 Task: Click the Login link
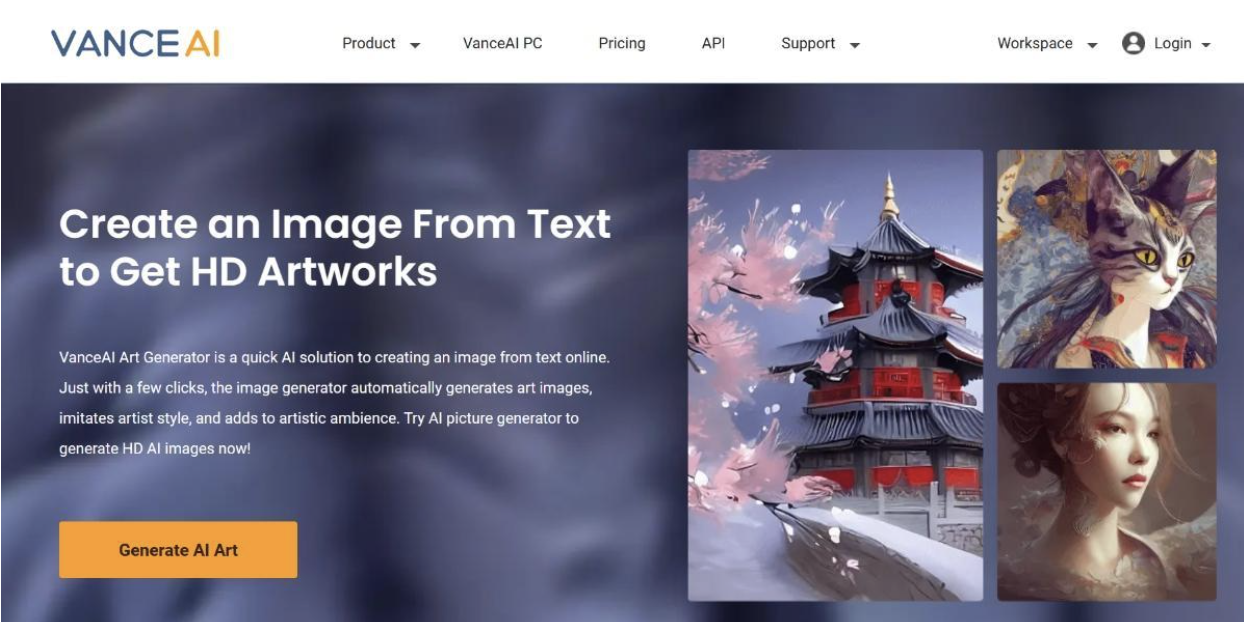tap(1173, 43)
